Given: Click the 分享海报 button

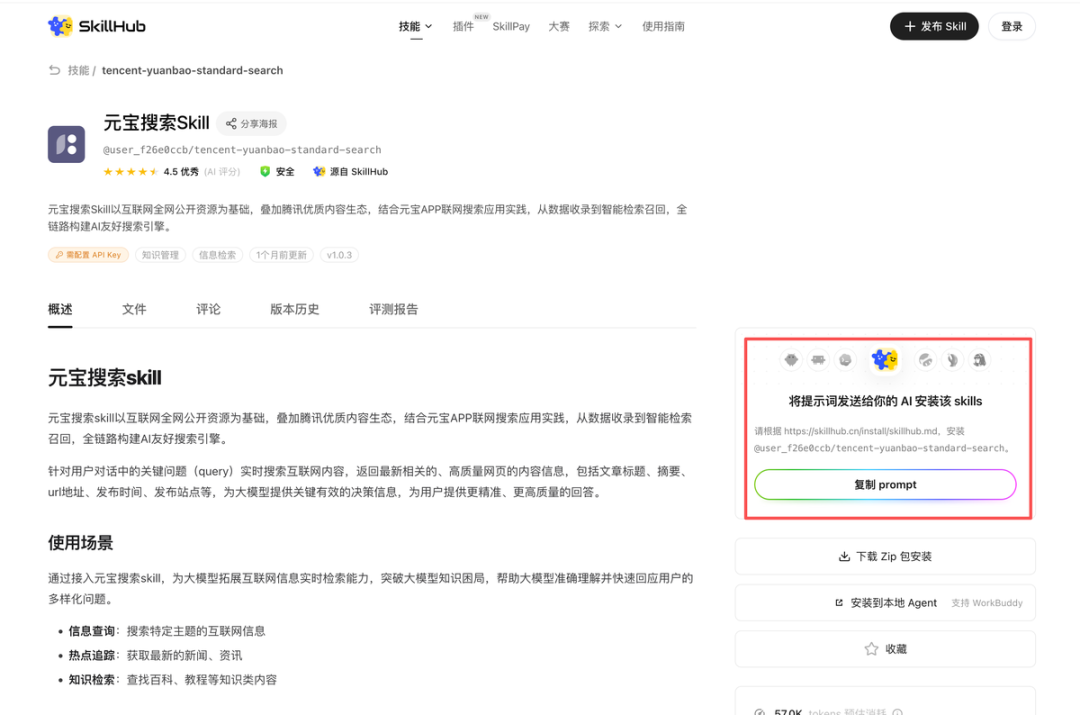Looking at the screenshot, I should [x=251, y=124].
